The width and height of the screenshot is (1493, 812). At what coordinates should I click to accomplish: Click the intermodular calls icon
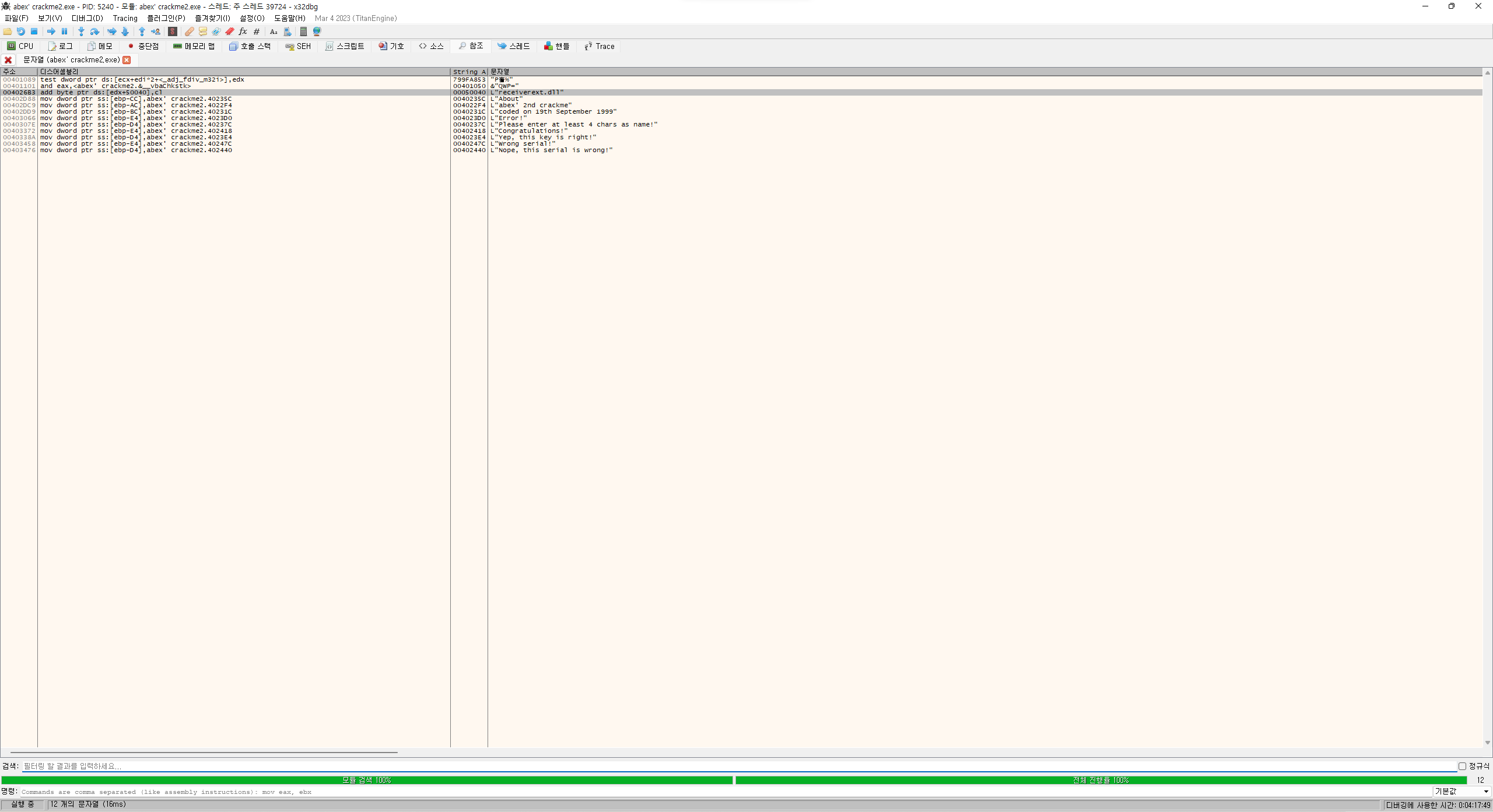click(x=288, y=31)
